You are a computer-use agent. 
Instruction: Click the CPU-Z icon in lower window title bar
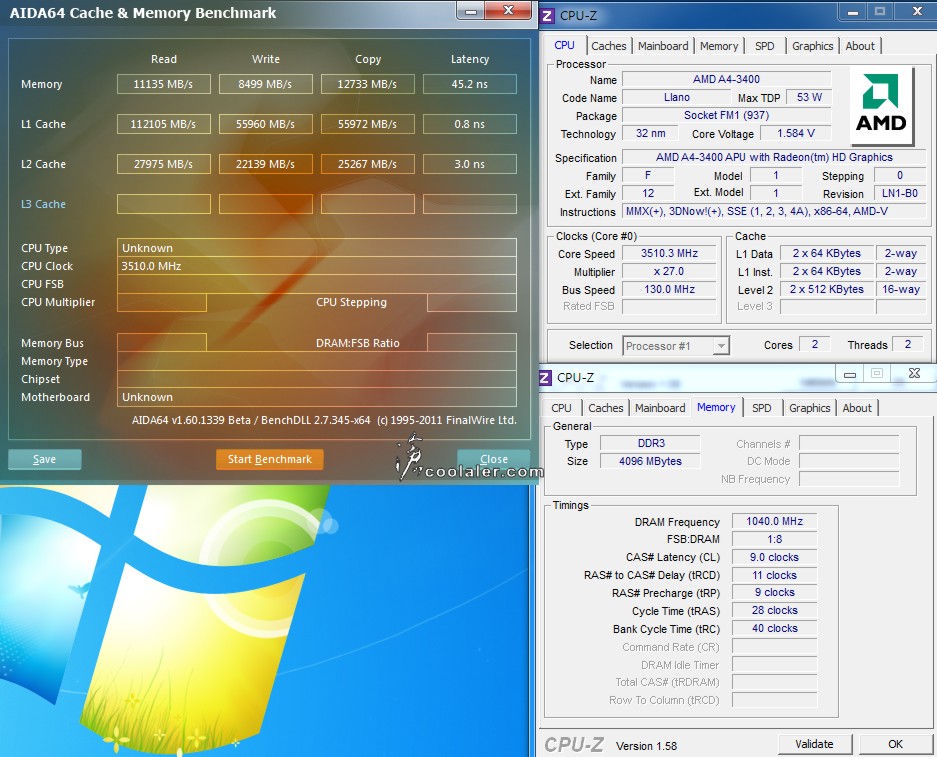546,377
